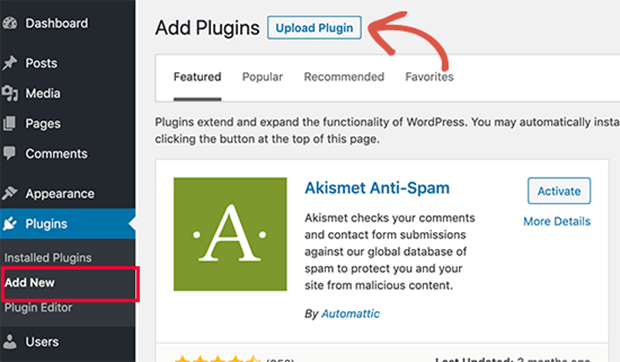Open the Favorites tab

point(429,77)
